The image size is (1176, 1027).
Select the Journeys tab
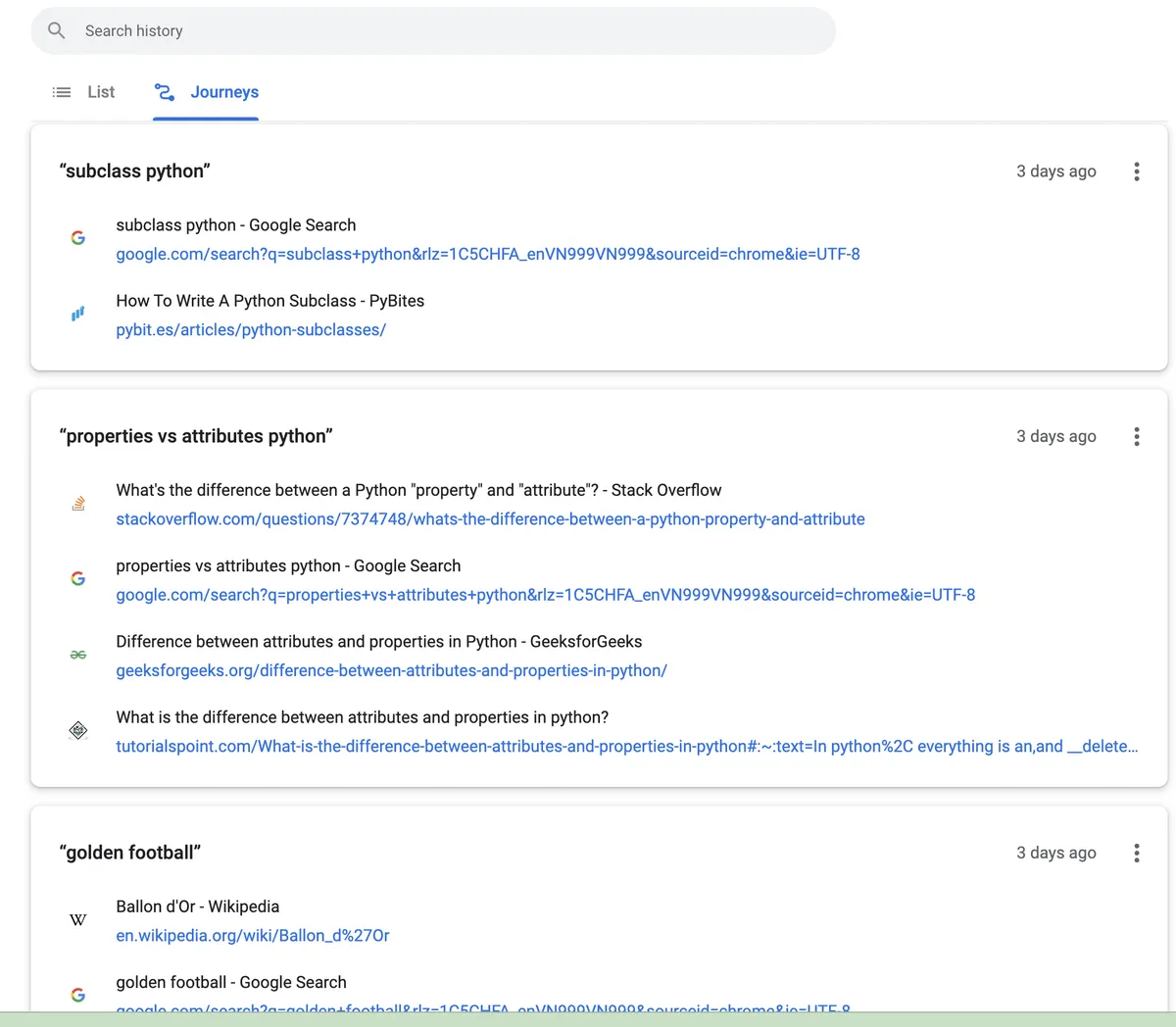click(x=206, y=92)
